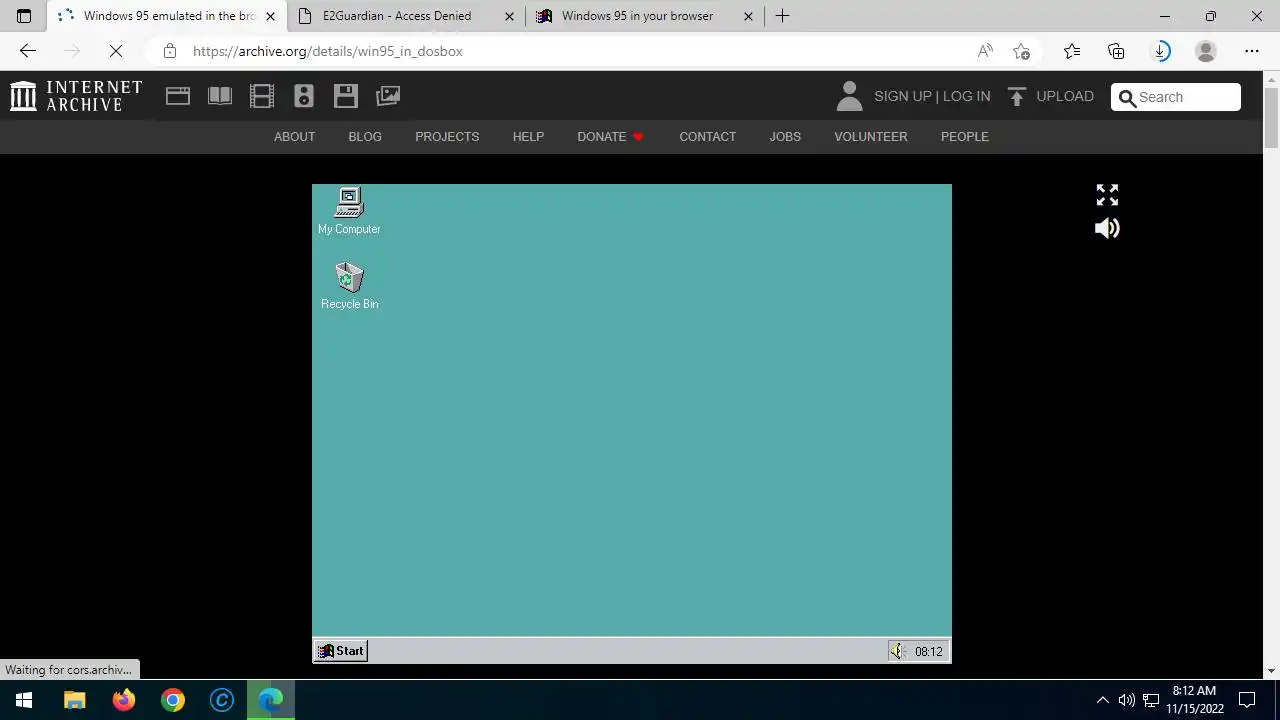Click the page vertical scrollbar
Image resolution: width=1280 pixels, height=720 pixels.
coord(1272,118)
